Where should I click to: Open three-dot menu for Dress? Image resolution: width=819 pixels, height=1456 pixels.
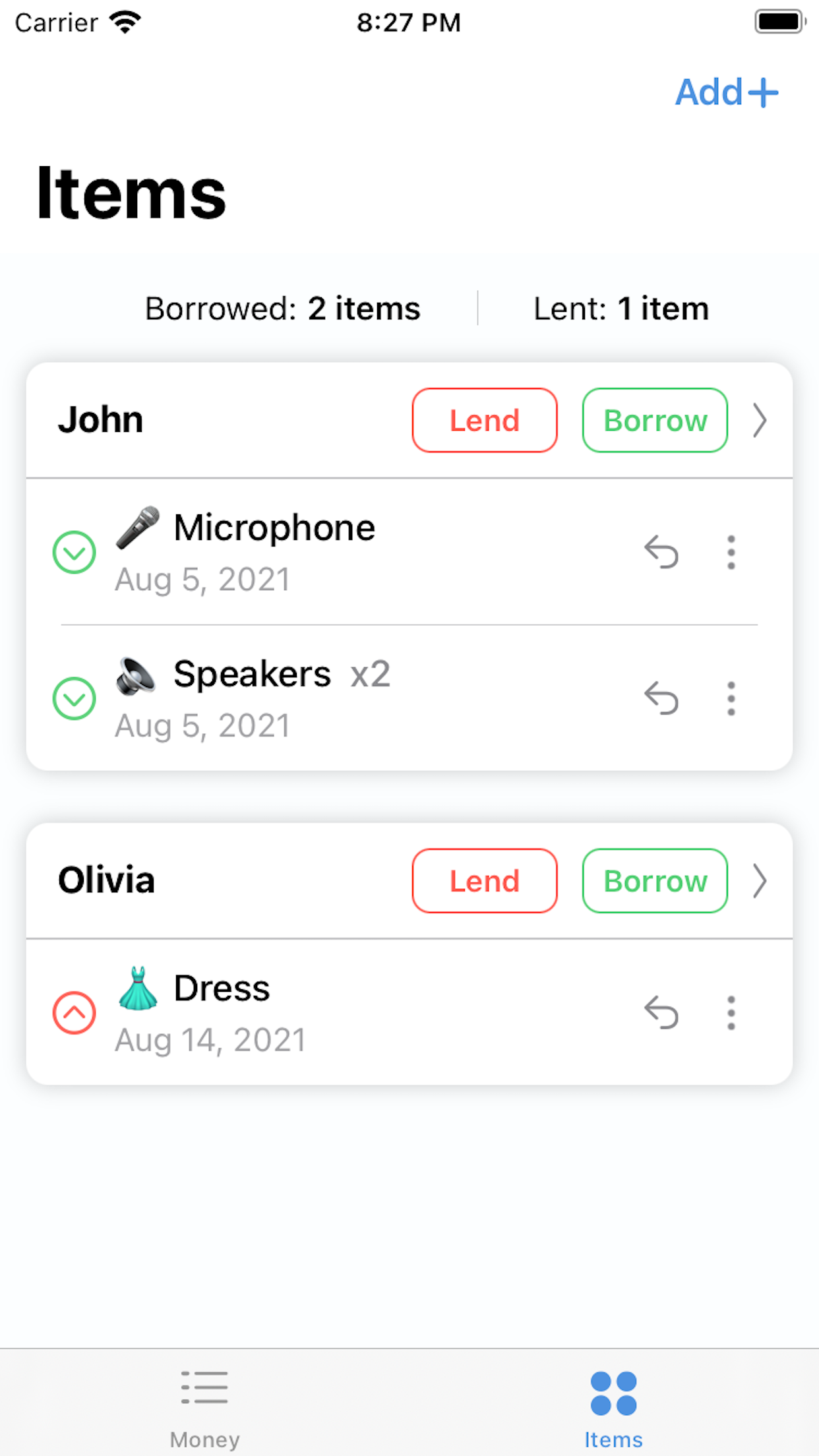pyautogui.click(x=731, y=1012)
